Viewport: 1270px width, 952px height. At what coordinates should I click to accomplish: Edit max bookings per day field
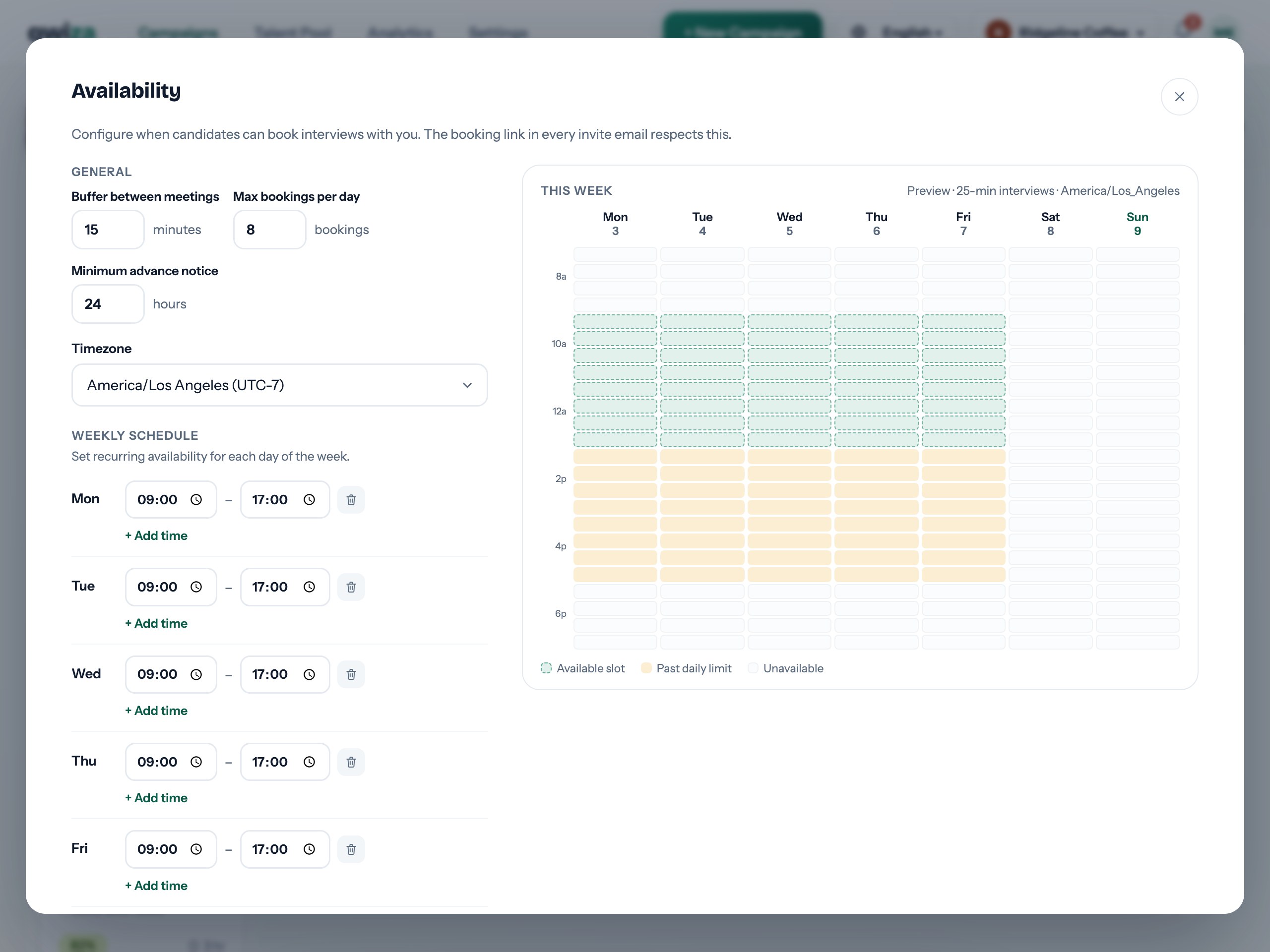click(x=270, y=230)
